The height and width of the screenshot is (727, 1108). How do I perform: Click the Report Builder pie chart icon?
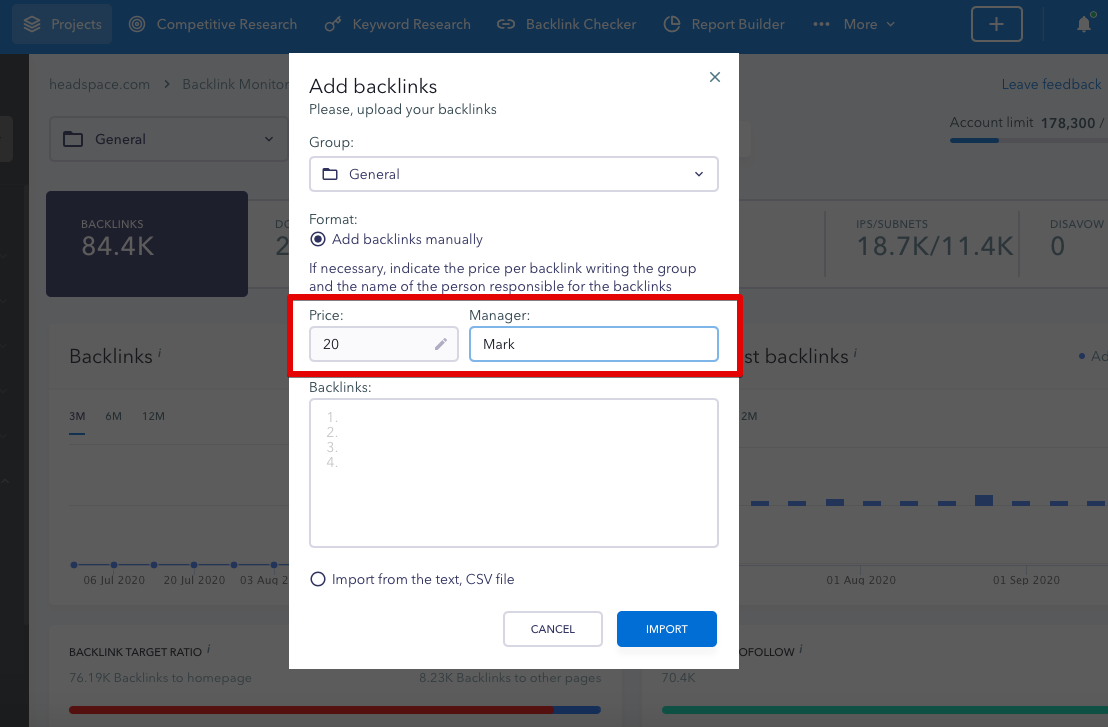(672, 24)
